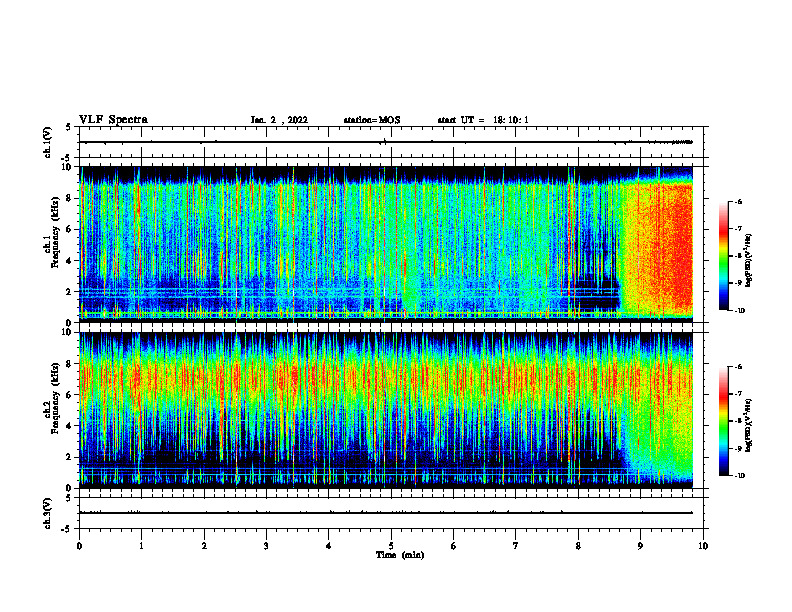Click the "VLF Spectra" plot title
The image size is (792, 612).
tap(113, 120)
